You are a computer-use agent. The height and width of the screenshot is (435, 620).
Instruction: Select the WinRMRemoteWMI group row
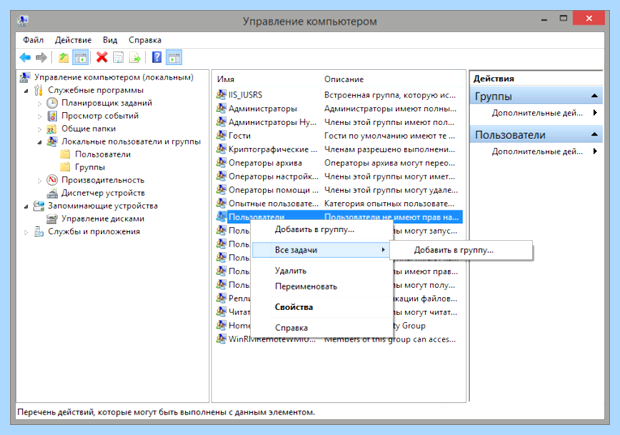coord(339,339)
